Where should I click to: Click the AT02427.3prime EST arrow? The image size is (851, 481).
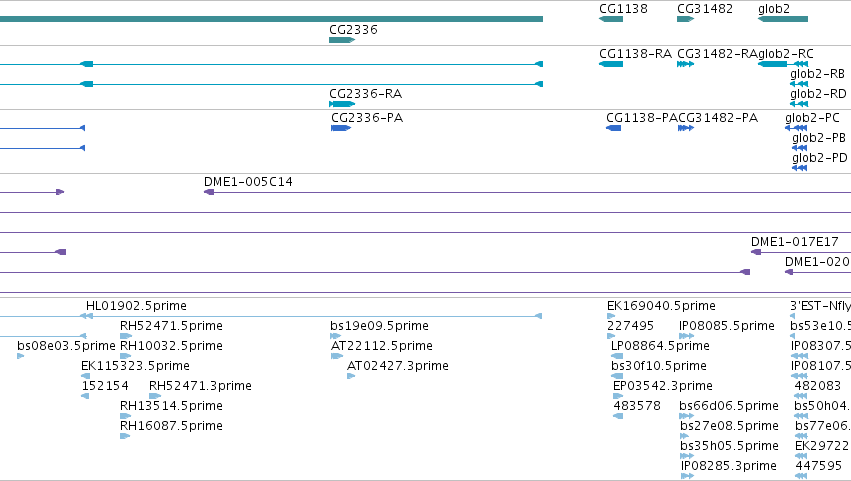point(351,376)
